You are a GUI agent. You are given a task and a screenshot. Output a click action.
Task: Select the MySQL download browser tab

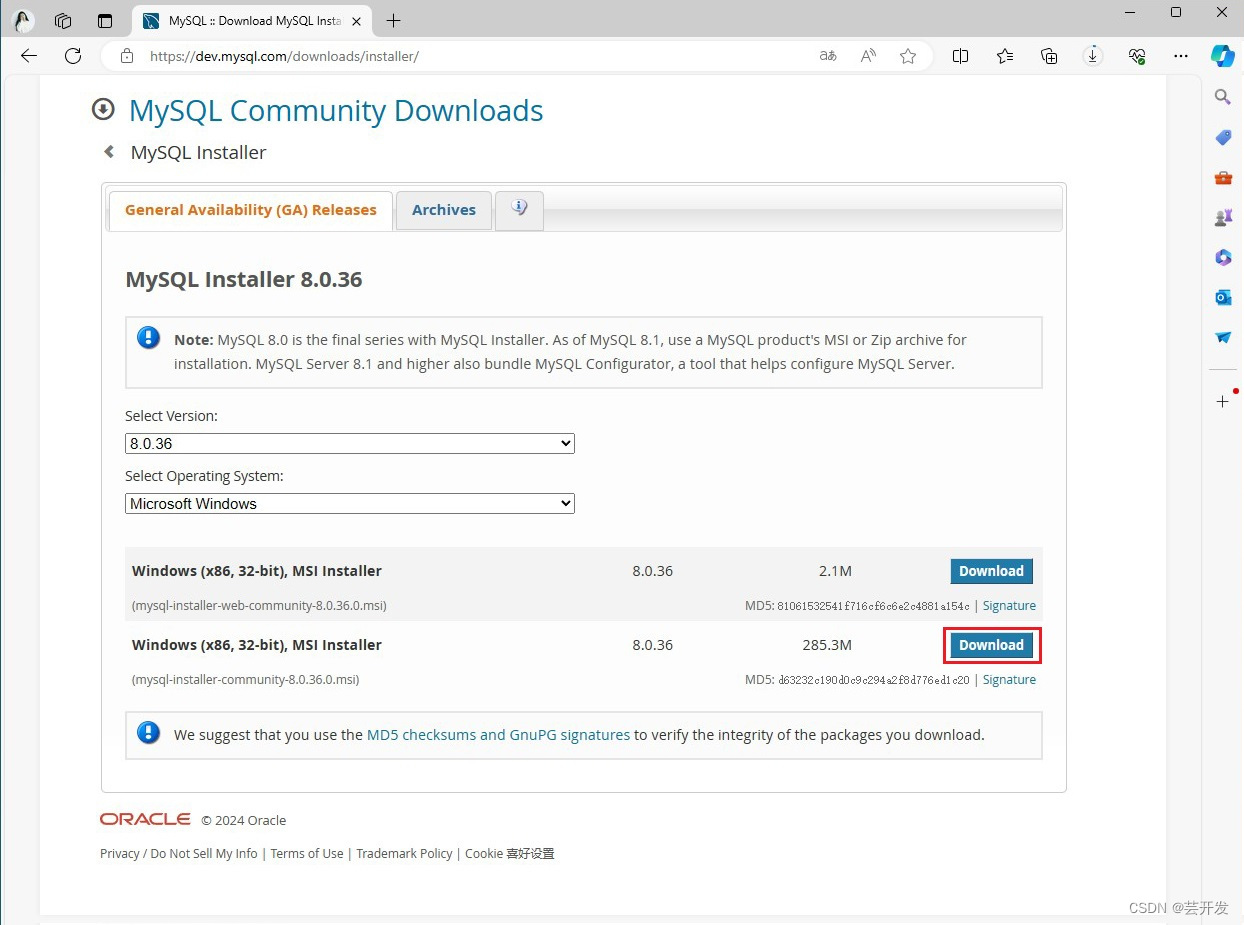(x=251, y=21)
